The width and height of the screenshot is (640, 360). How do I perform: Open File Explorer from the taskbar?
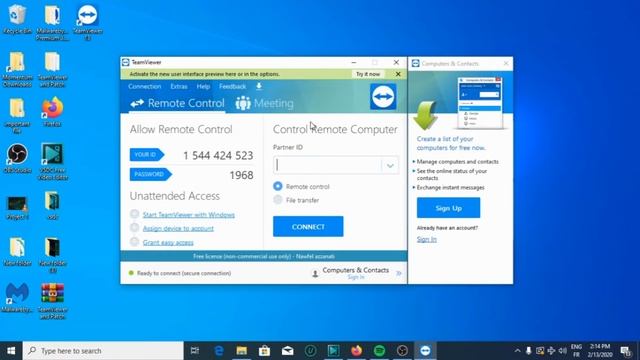tap(242, 351)
